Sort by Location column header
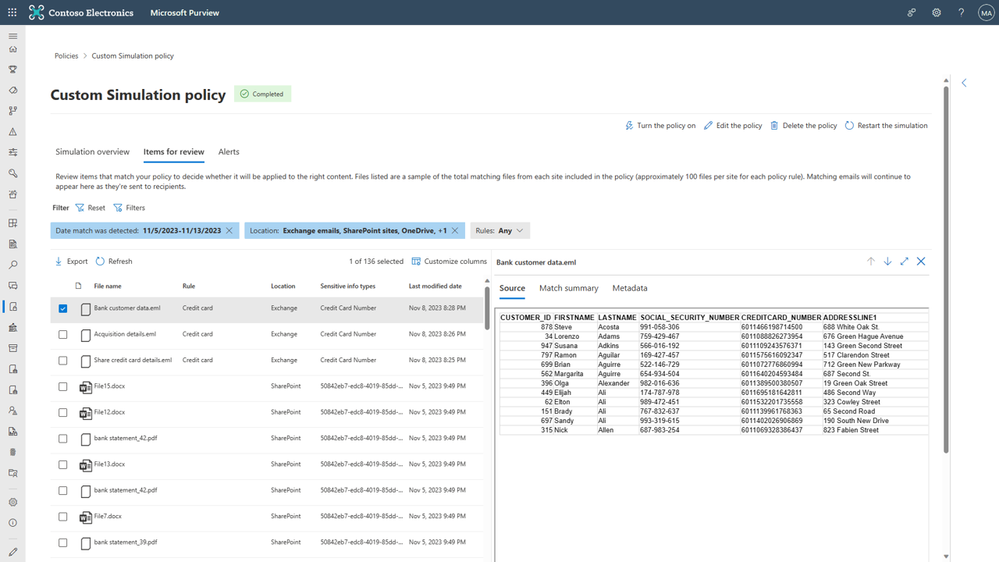 283,286
